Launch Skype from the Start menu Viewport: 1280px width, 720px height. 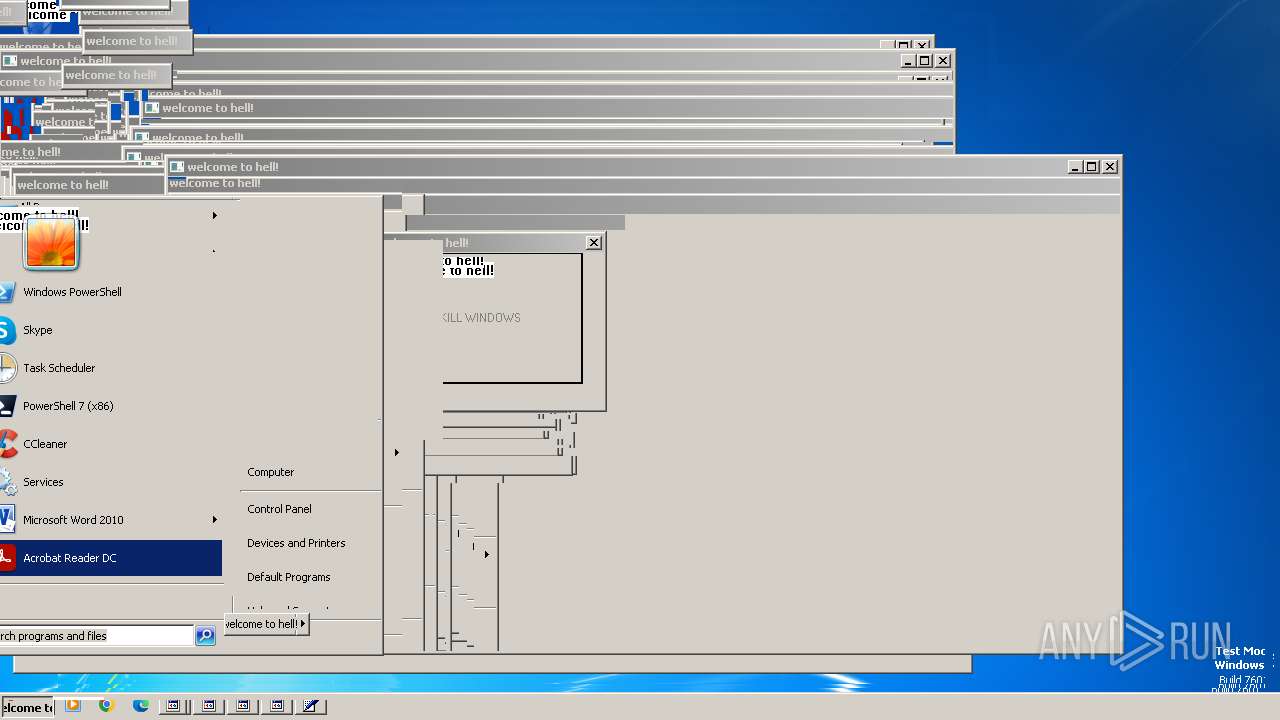(110, 330)
